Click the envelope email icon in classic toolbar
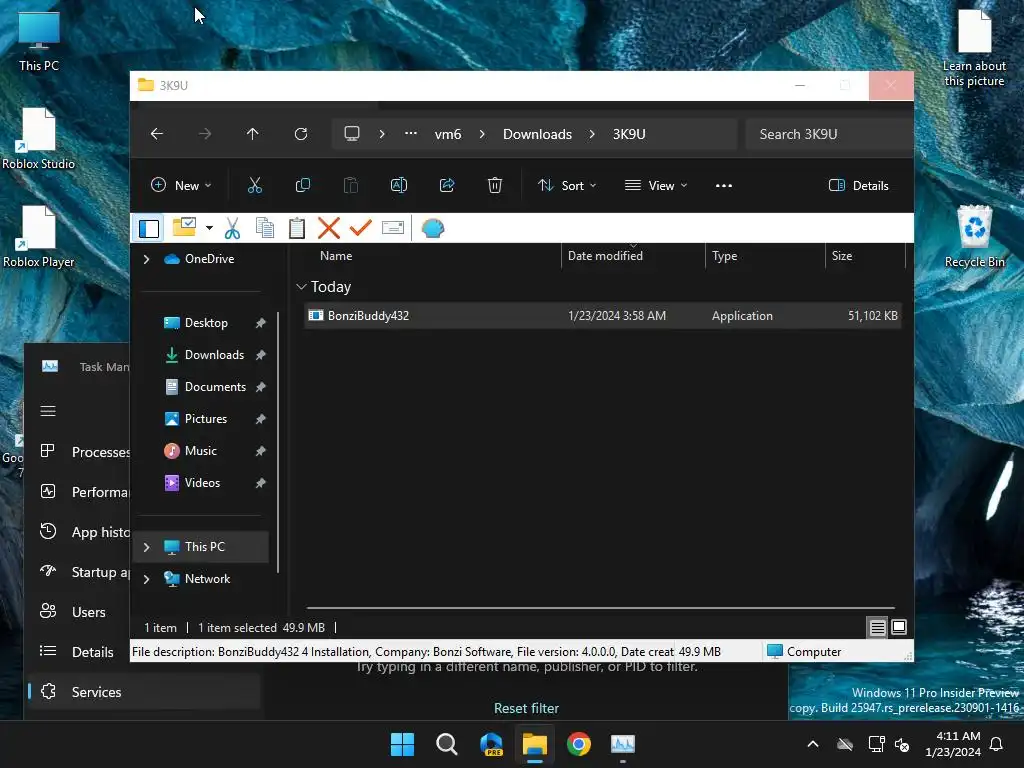Screen dimensions: 1024x768 click(x=392, y=228)
